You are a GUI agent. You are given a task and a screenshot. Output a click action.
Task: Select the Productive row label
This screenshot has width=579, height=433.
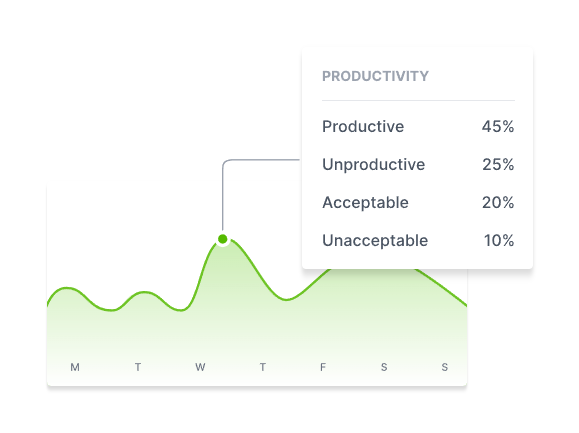pyautogui.click(x=363, y=126)
